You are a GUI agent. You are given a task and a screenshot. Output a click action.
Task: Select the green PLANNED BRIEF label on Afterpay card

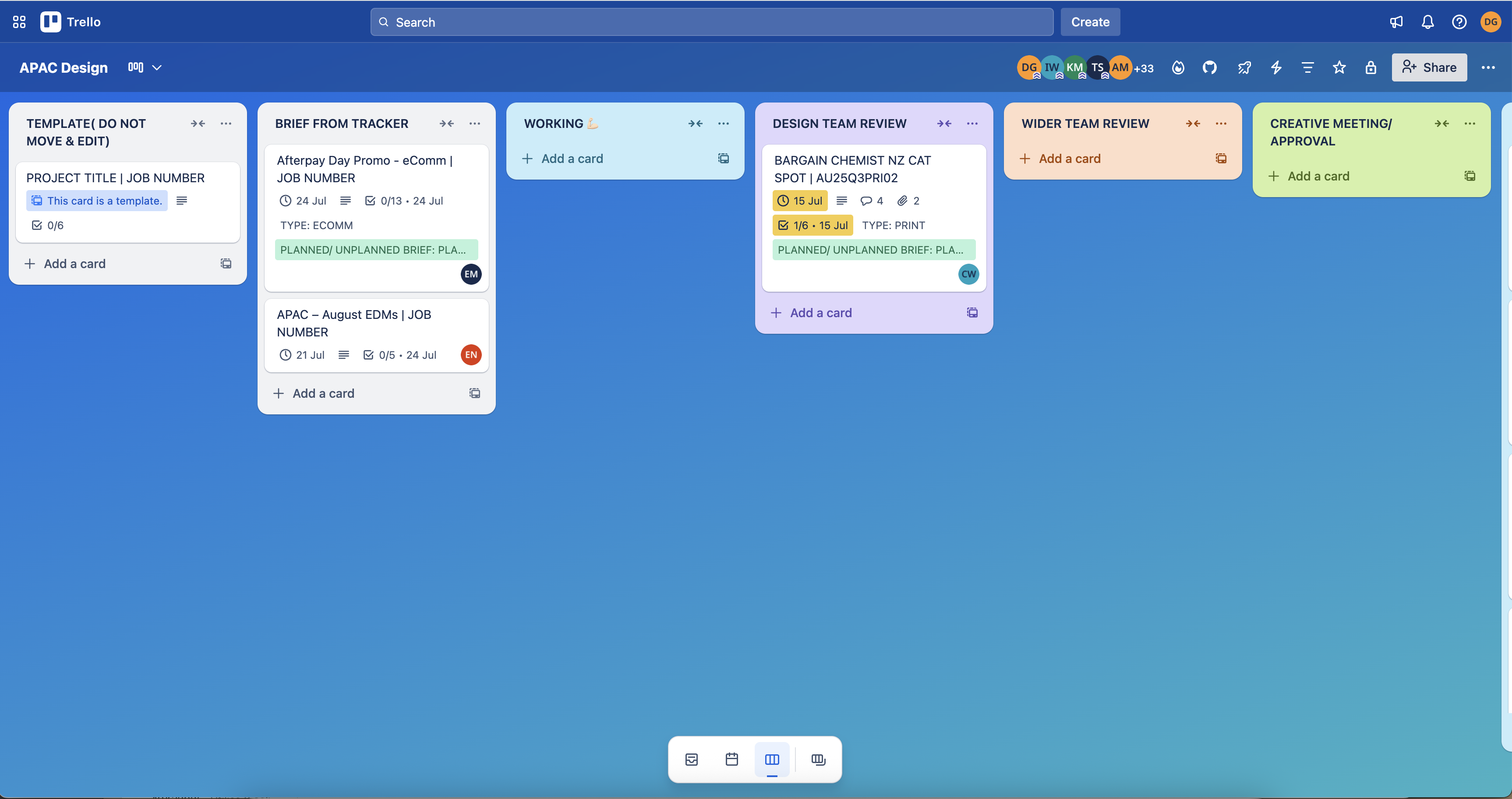coord(376,249)
